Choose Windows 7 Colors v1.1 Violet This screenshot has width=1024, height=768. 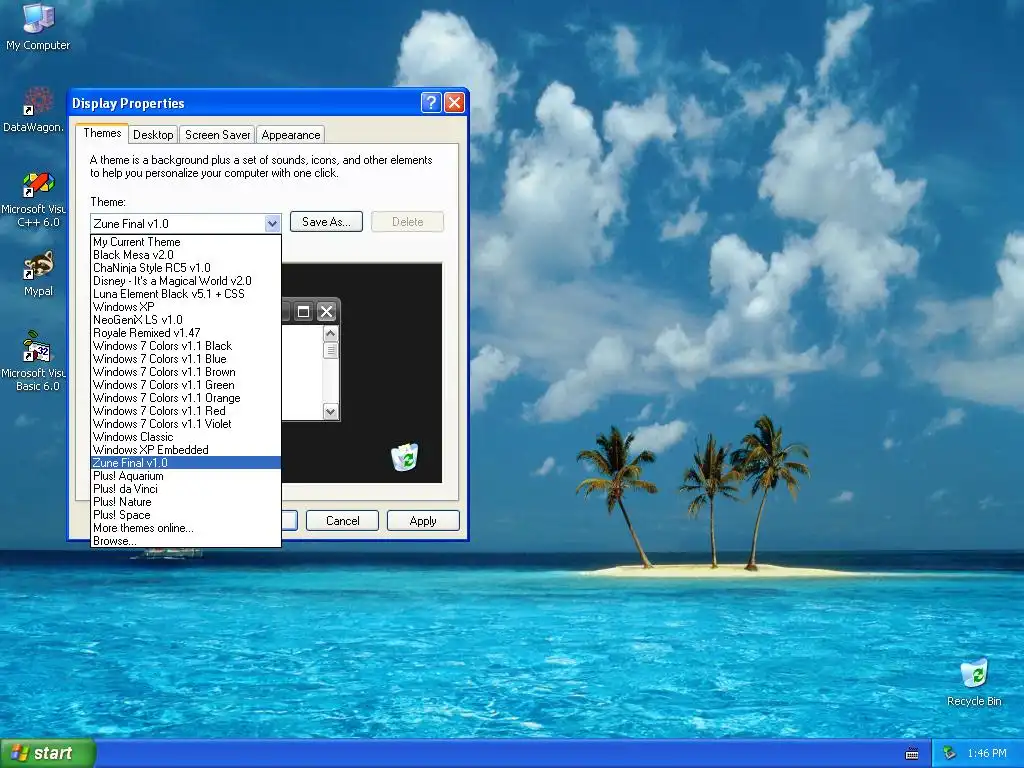tap(186, 424)
